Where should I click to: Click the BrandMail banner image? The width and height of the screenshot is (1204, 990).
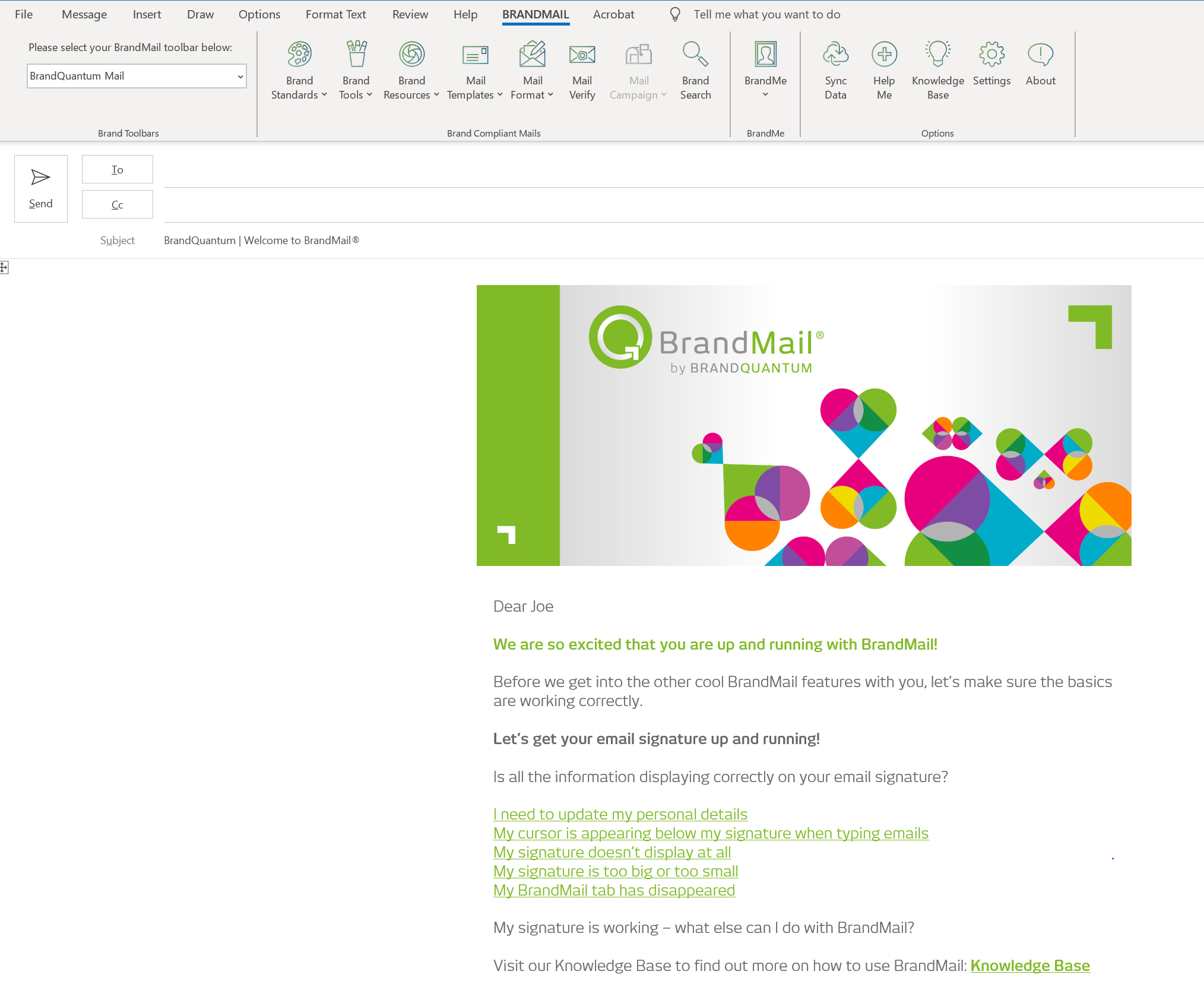803,425
